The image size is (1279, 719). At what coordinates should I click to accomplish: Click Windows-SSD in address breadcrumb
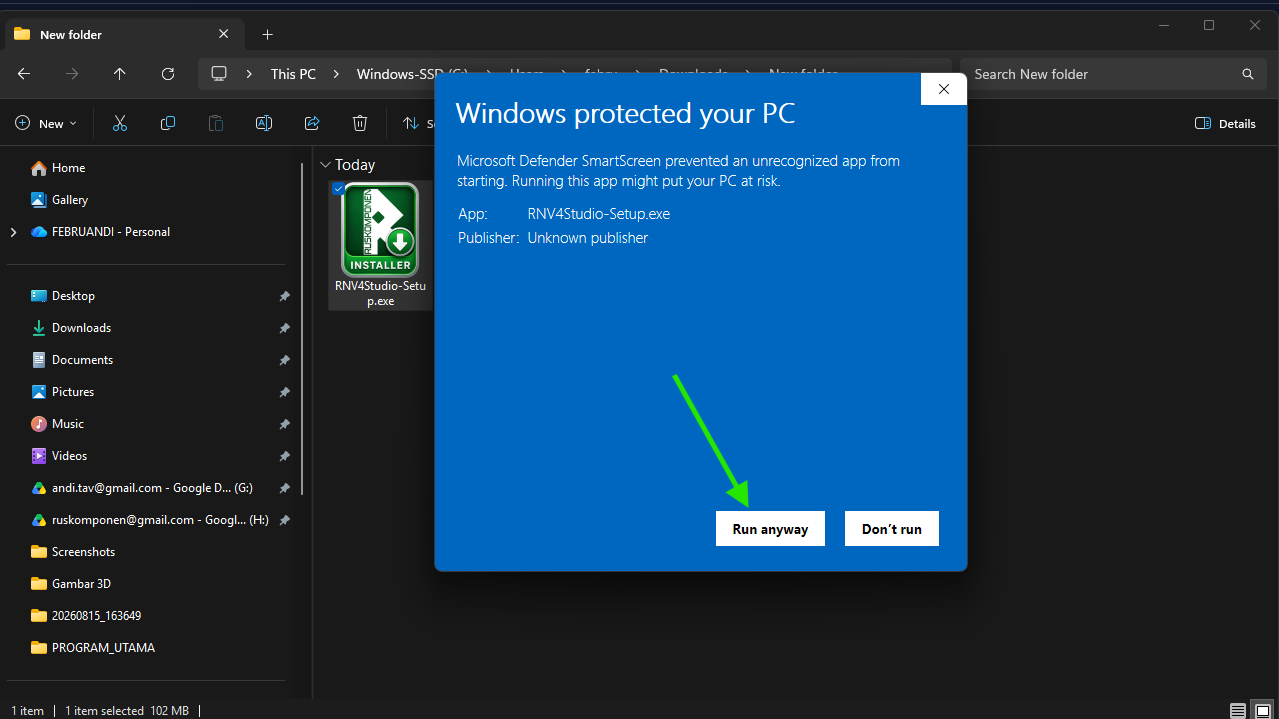click(x=412, y=74)
